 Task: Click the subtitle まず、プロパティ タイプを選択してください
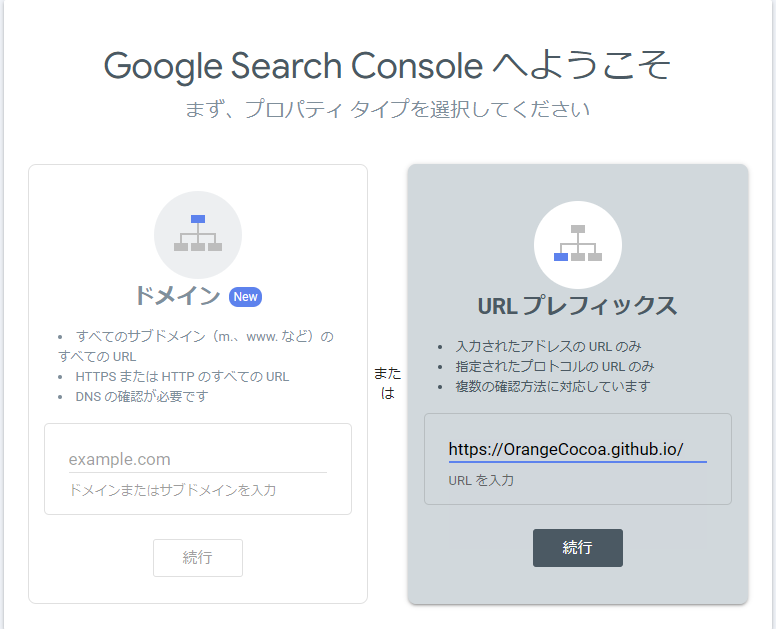(x=388, y=109)
